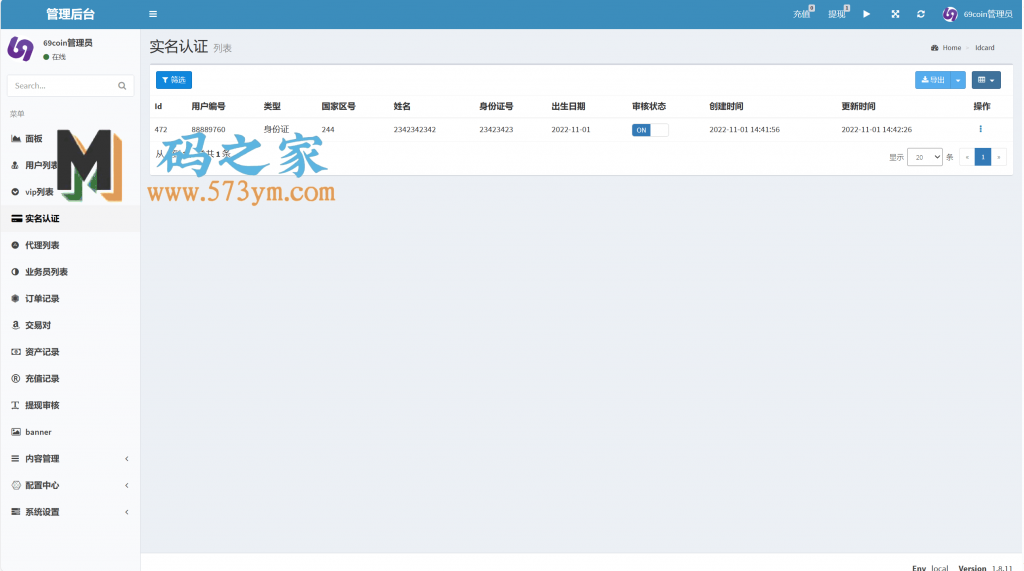Image resolution: width=1024 pixels, height=571 pixels.
Task: Open row 472 actions three-dot menu
Action: pos(980,129)
